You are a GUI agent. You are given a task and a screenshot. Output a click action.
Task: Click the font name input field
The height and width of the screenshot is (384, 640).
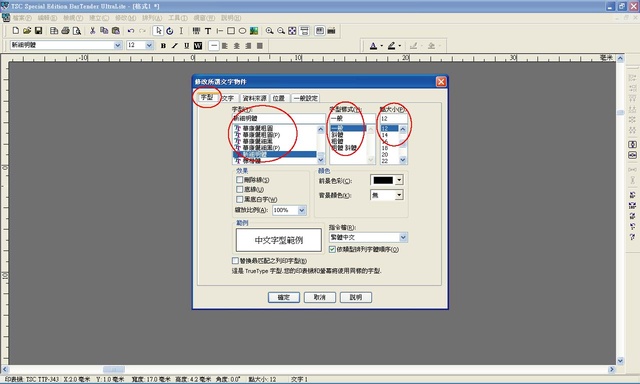point(278,118)
